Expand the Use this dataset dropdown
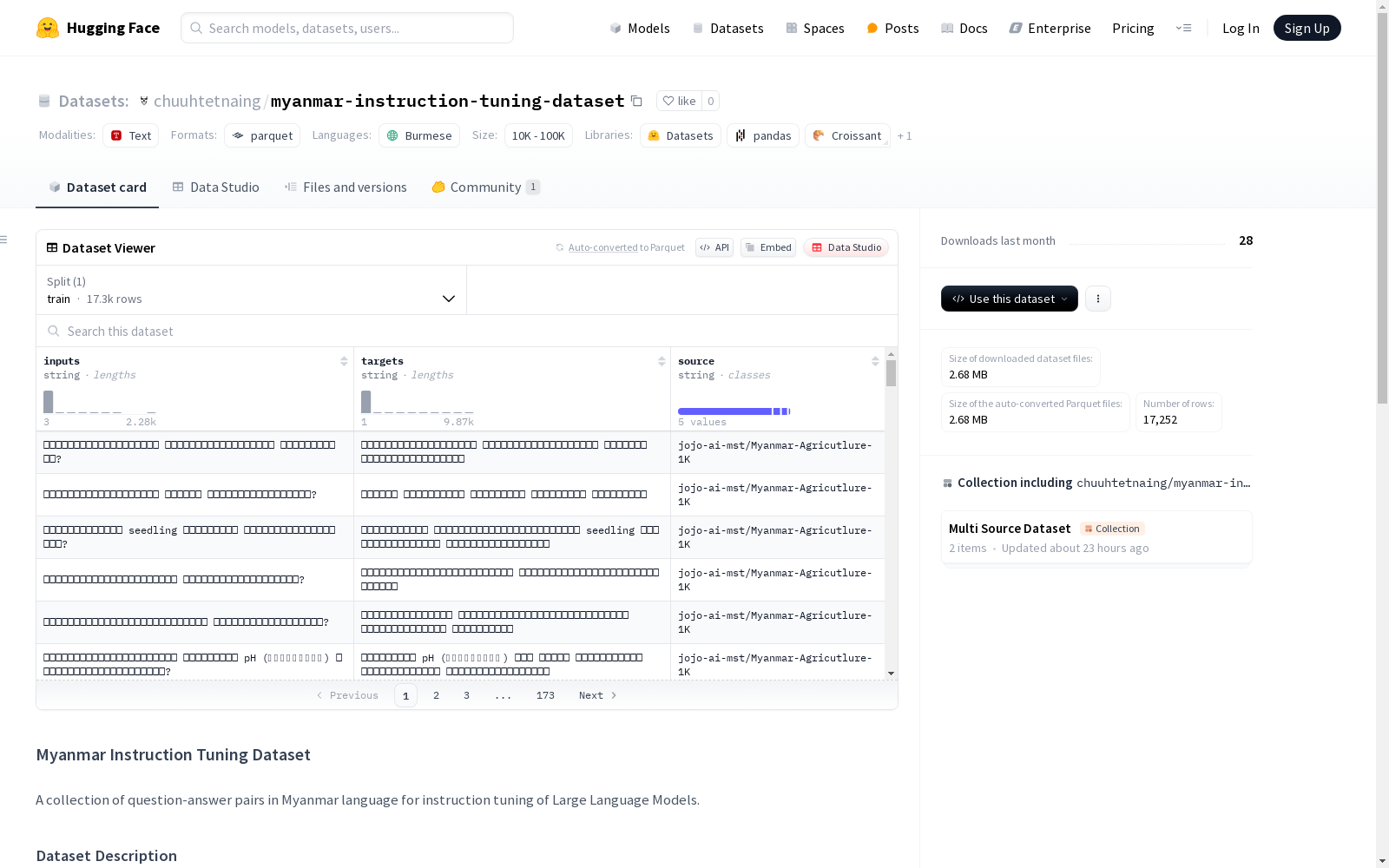This screenshot has width=1389, height=868. 1010,299
